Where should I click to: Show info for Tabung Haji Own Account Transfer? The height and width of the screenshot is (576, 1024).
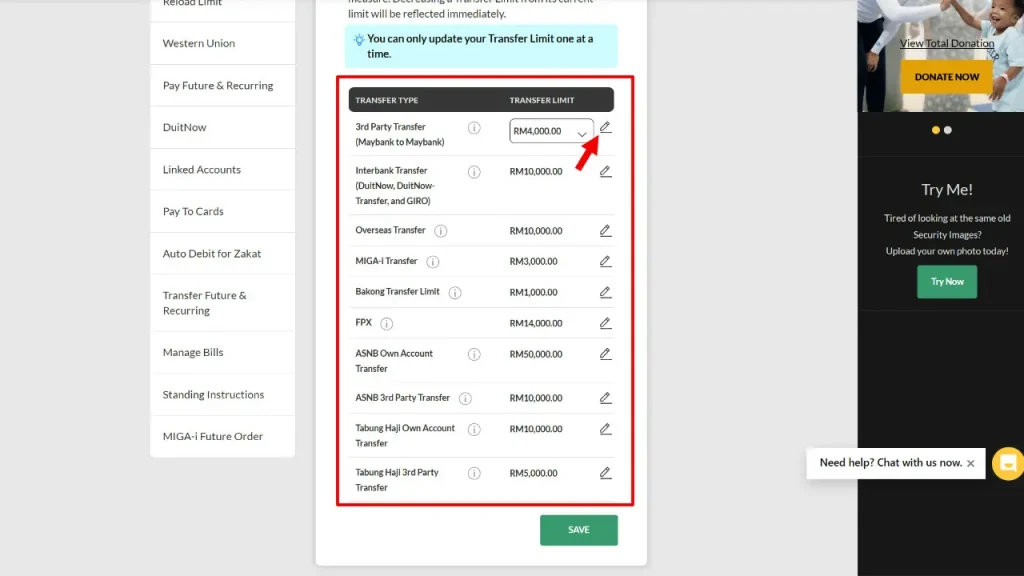(x=474, y=429)
